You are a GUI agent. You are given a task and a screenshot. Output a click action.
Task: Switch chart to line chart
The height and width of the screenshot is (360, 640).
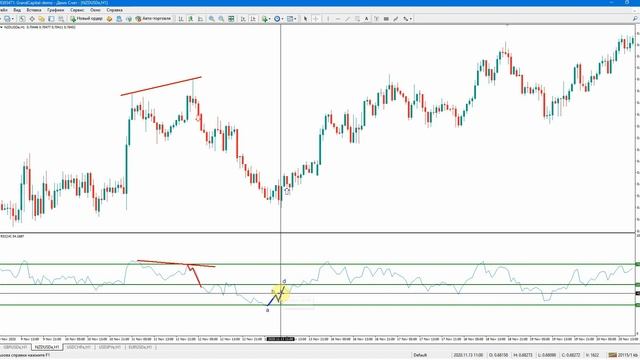click(200, 19)
